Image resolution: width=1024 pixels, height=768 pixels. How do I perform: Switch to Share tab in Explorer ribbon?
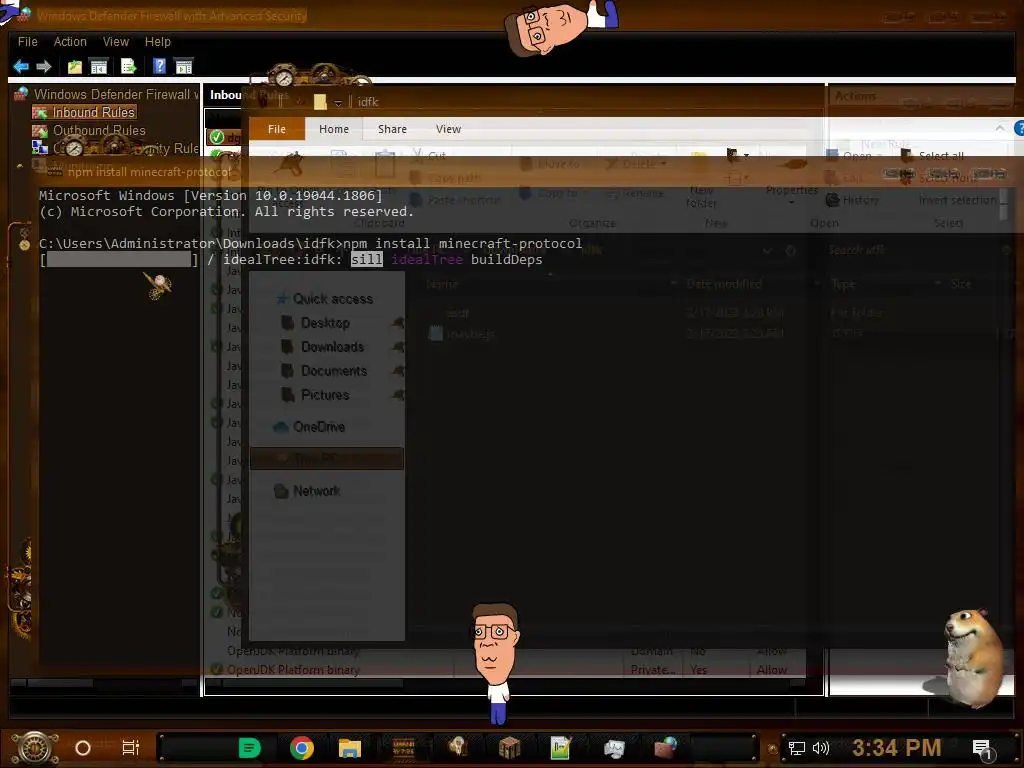click(392, 129)
